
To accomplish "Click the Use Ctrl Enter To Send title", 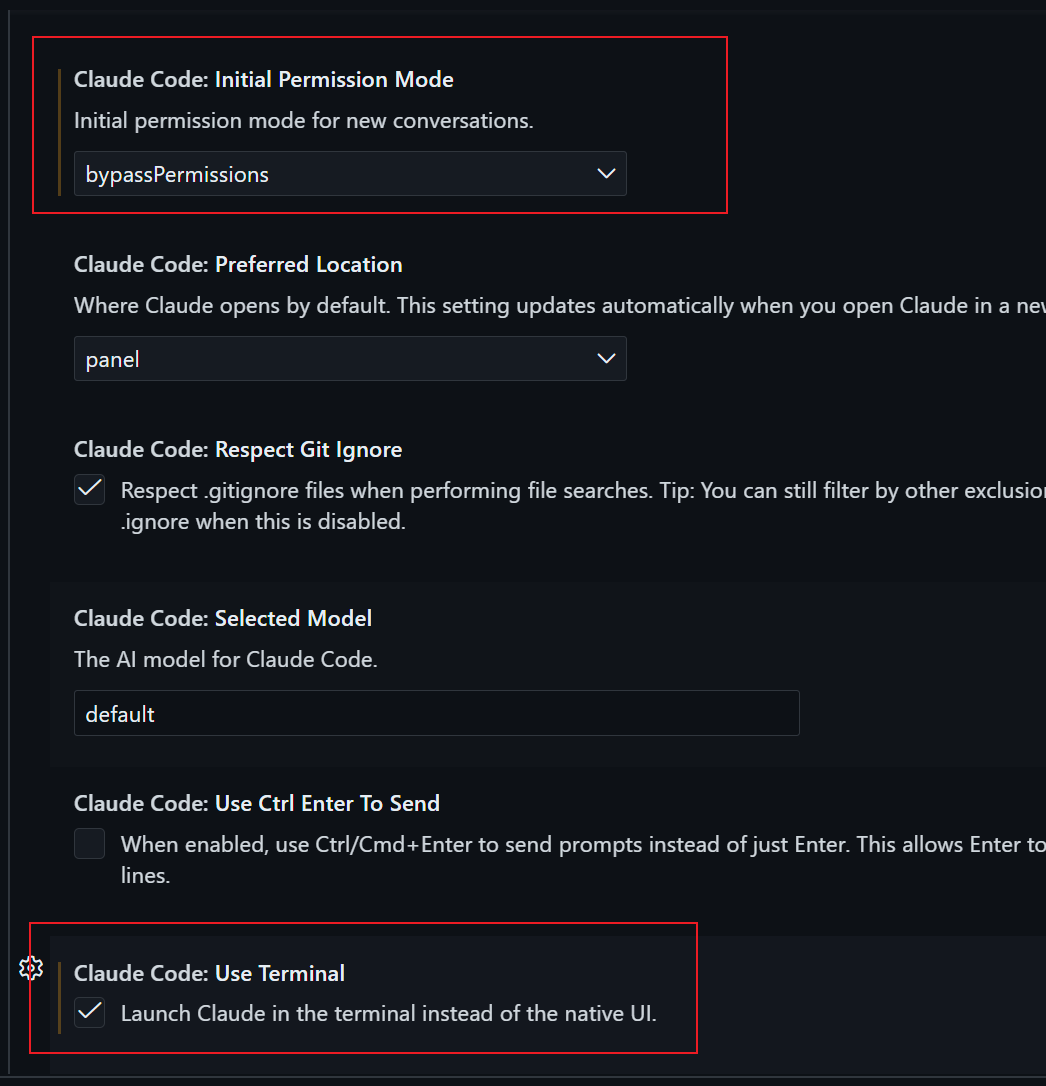I will (257, 804).
